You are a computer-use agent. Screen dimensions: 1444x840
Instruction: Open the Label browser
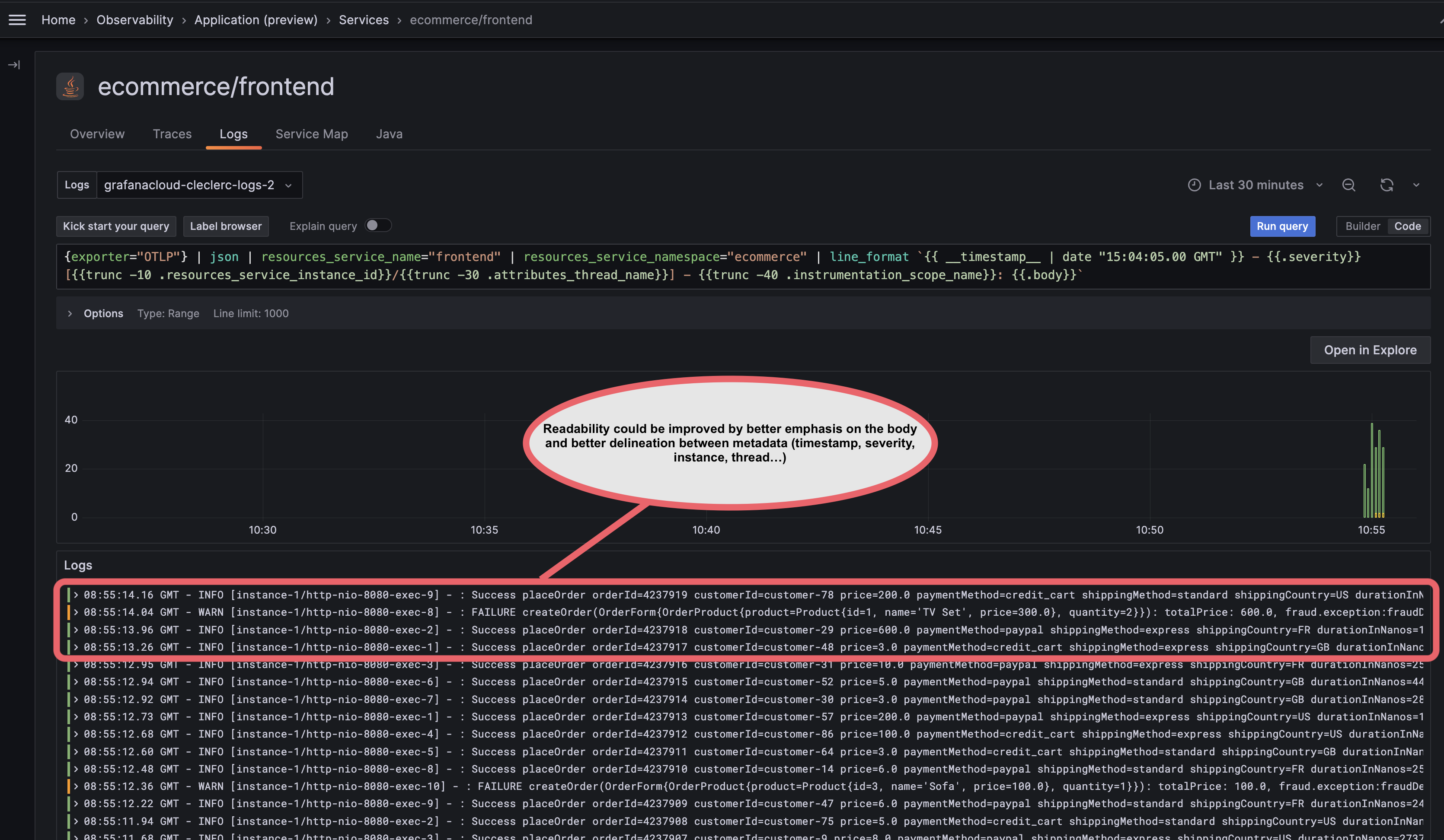[226, 226]
